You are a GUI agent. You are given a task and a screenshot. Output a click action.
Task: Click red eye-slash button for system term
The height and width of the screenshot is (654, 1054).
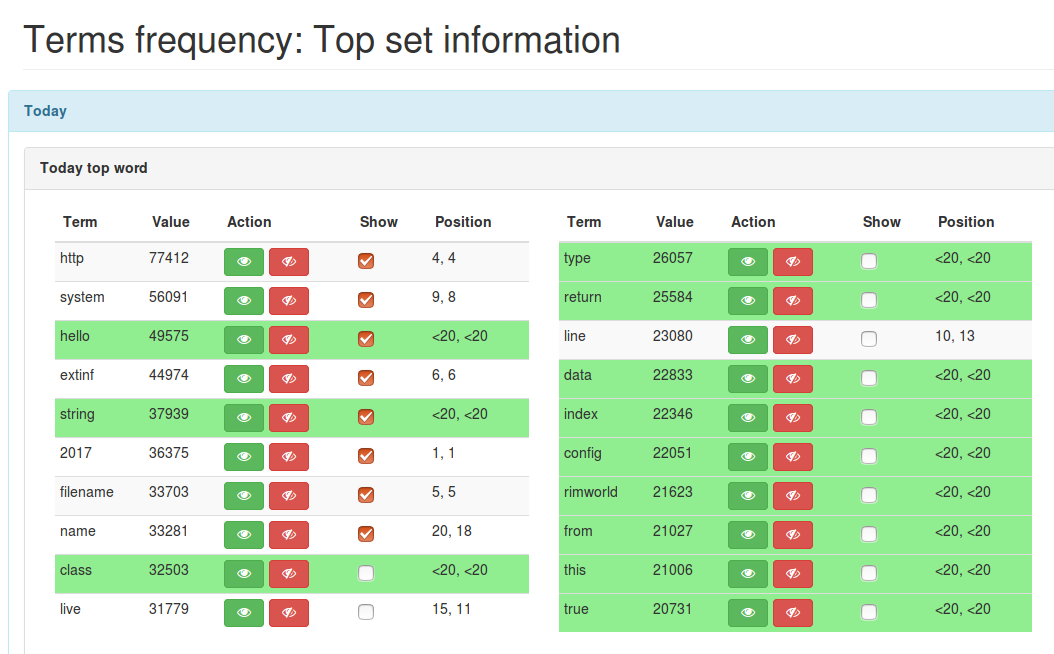289,301
